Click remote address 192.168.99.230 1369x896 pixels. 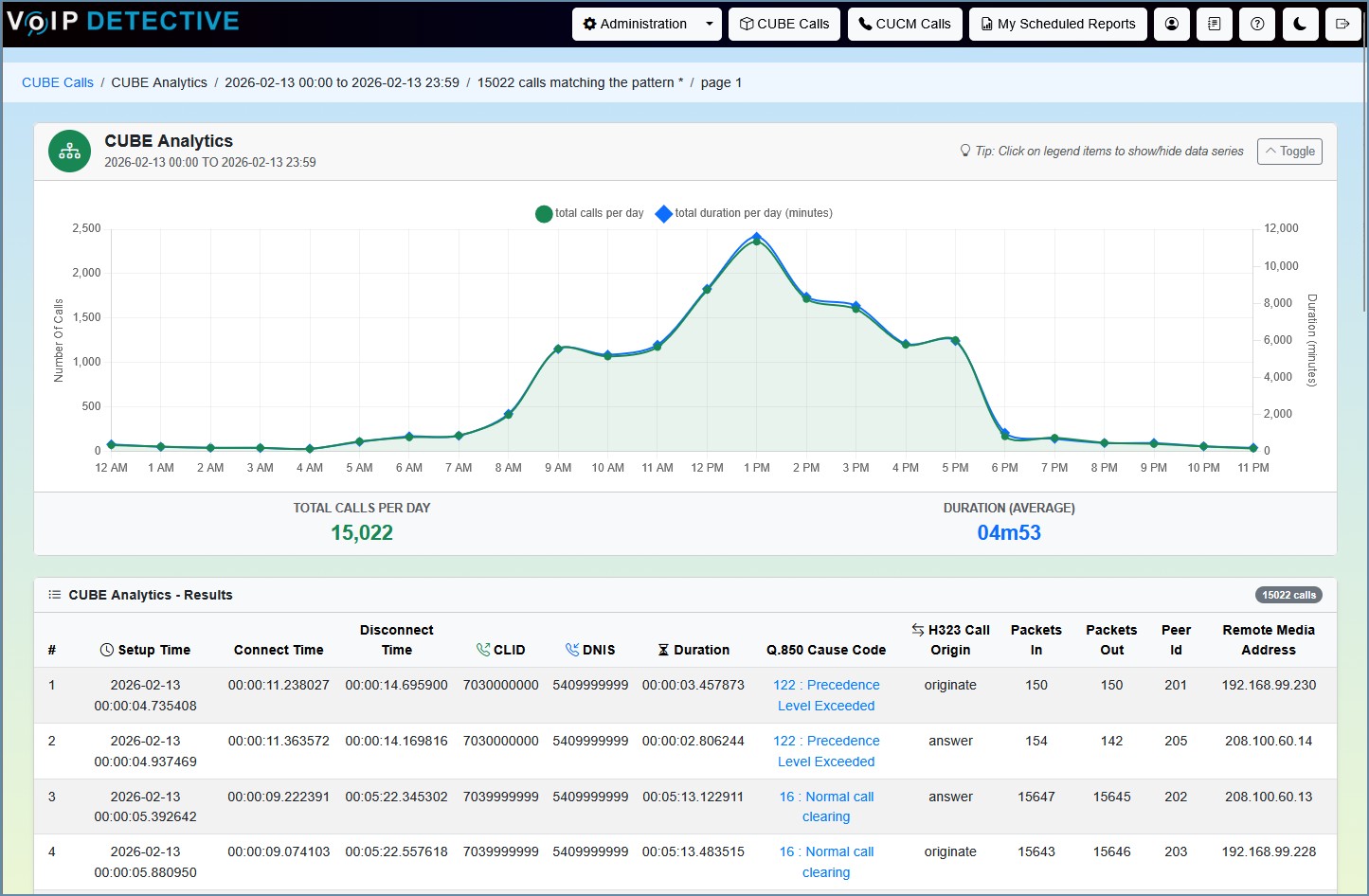[1269, 685]
